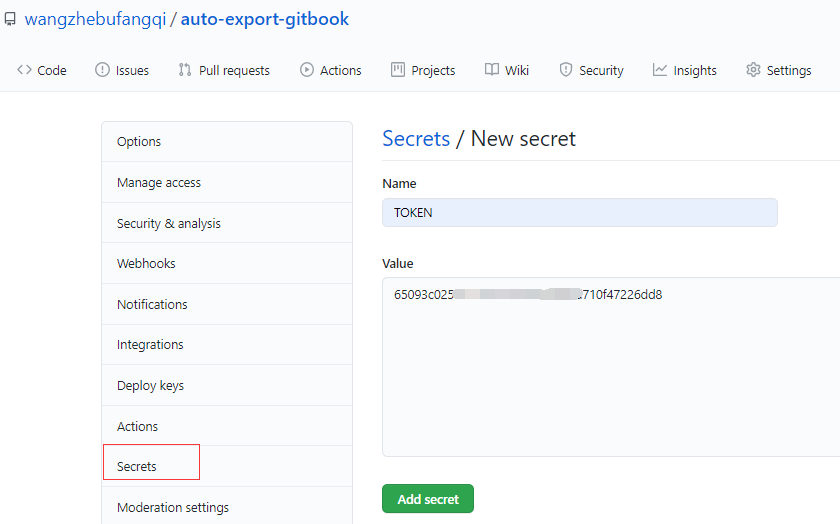Open the Insights tab
The height and width of the screenshot is (524, 840).
(685, 70)
